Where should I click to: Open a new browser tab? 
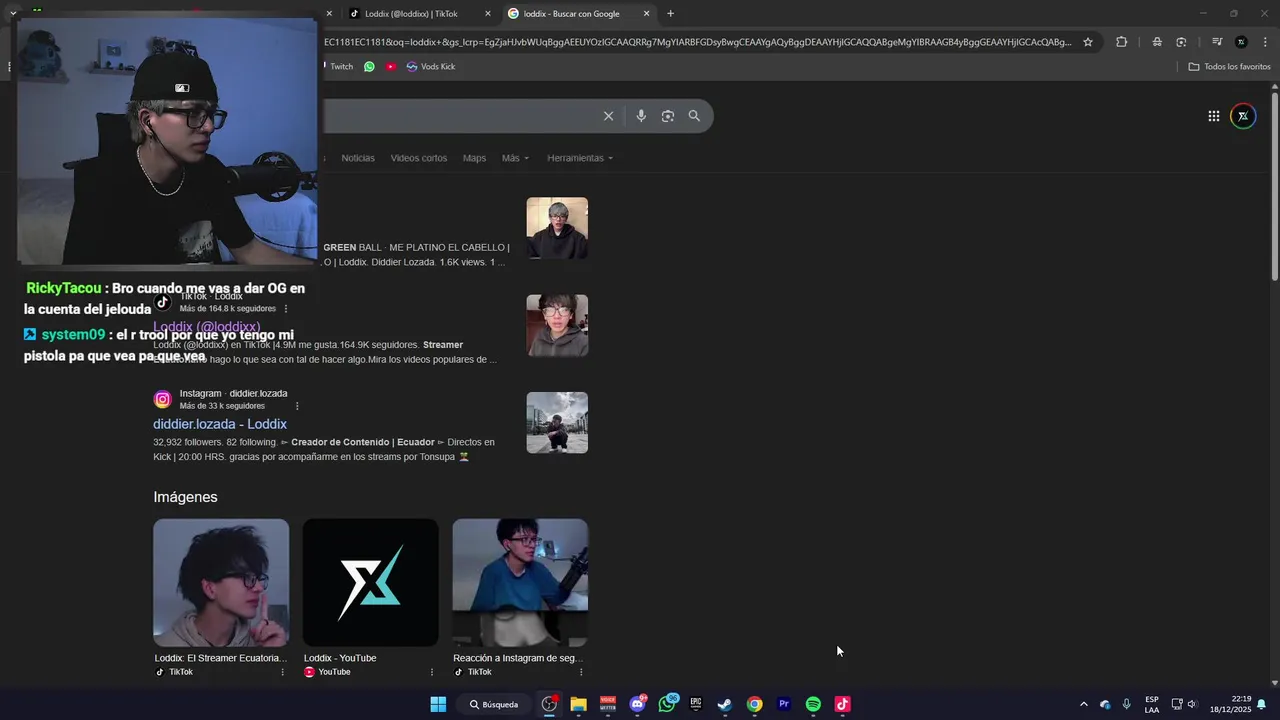(670, 14)
